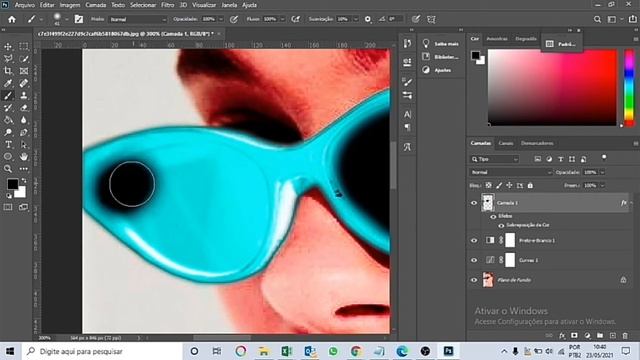
Task: Toggle Quick Mask mode in toolbox
Action: pos(8,207)
